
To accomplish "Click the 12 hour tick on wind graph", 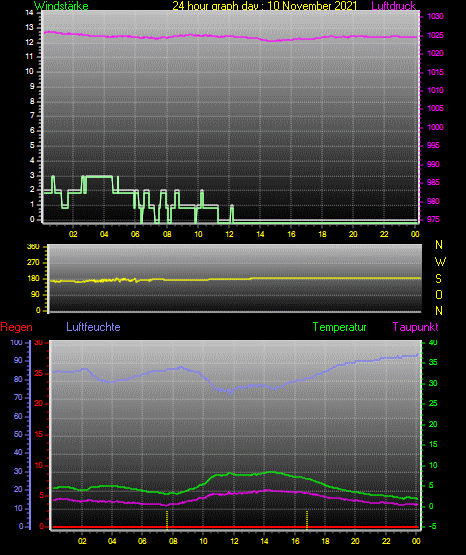I will (229, 234).
